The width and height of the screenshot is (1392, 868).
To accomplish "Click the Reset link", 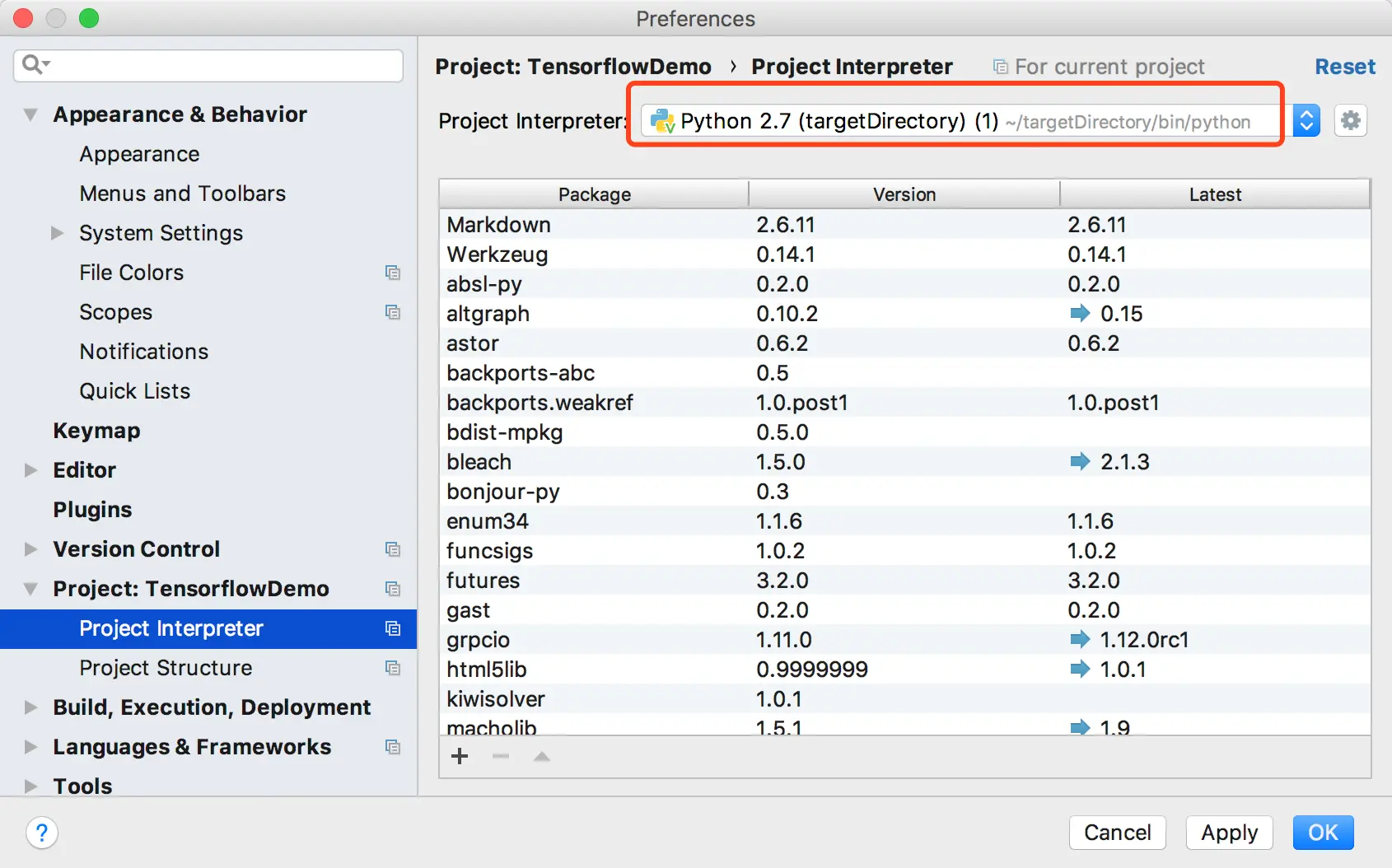I will click(x=1344, y=67).
